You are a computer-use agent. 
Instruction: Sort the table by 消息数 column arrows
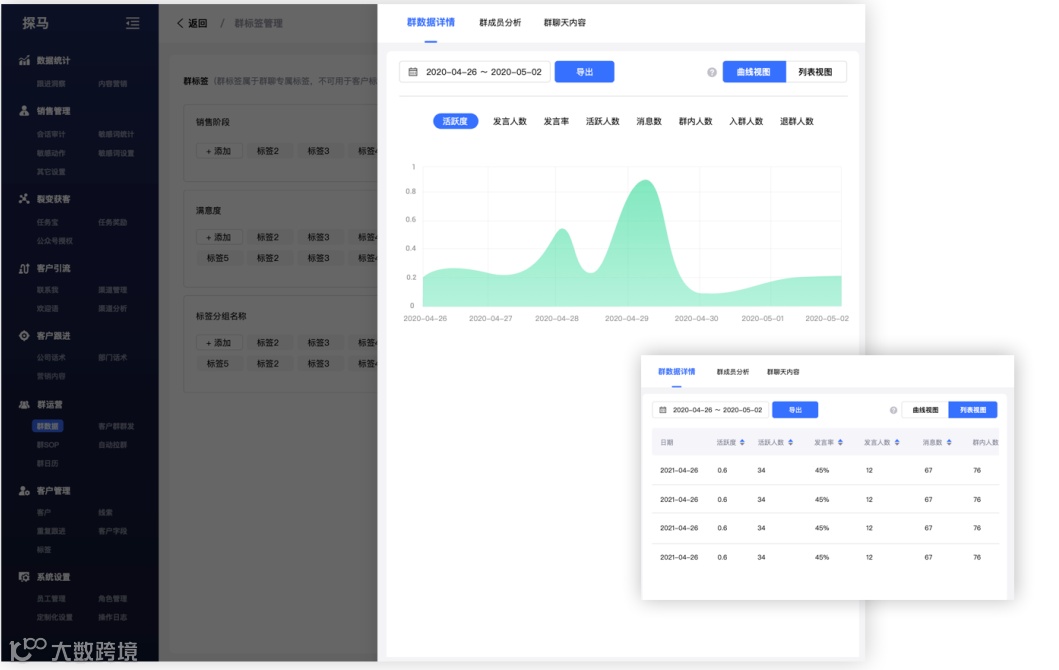(x=949, y=442)
